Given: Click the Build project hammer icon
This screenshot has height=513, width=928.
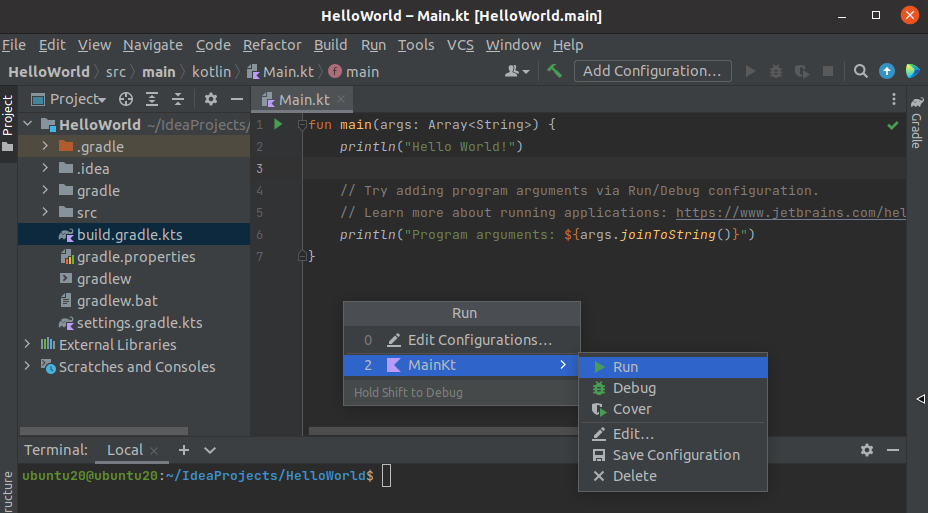Looking at the screenshot, I should coord(554,71).
